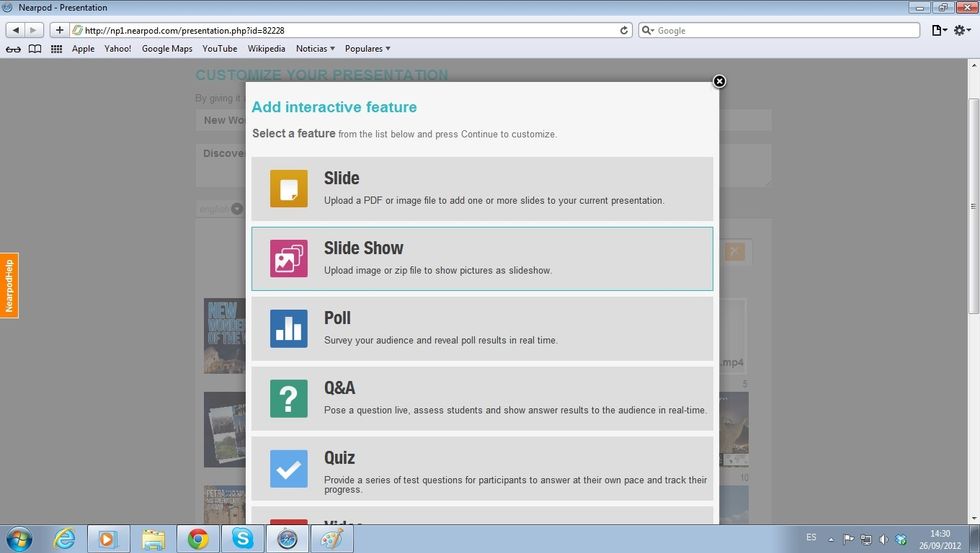Switch to Safari in the taskbar

tap(288, 539)
